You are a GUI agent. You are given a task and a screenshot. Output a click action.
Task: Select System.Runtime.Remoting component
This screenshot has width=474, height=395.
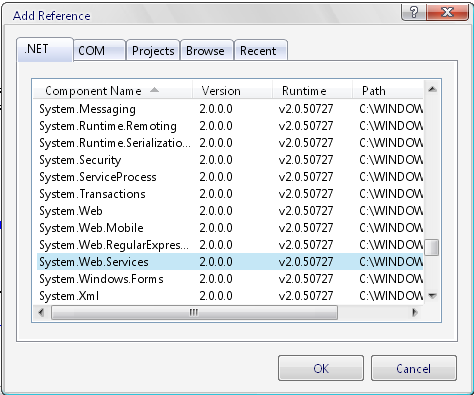[x=230, y=126]
